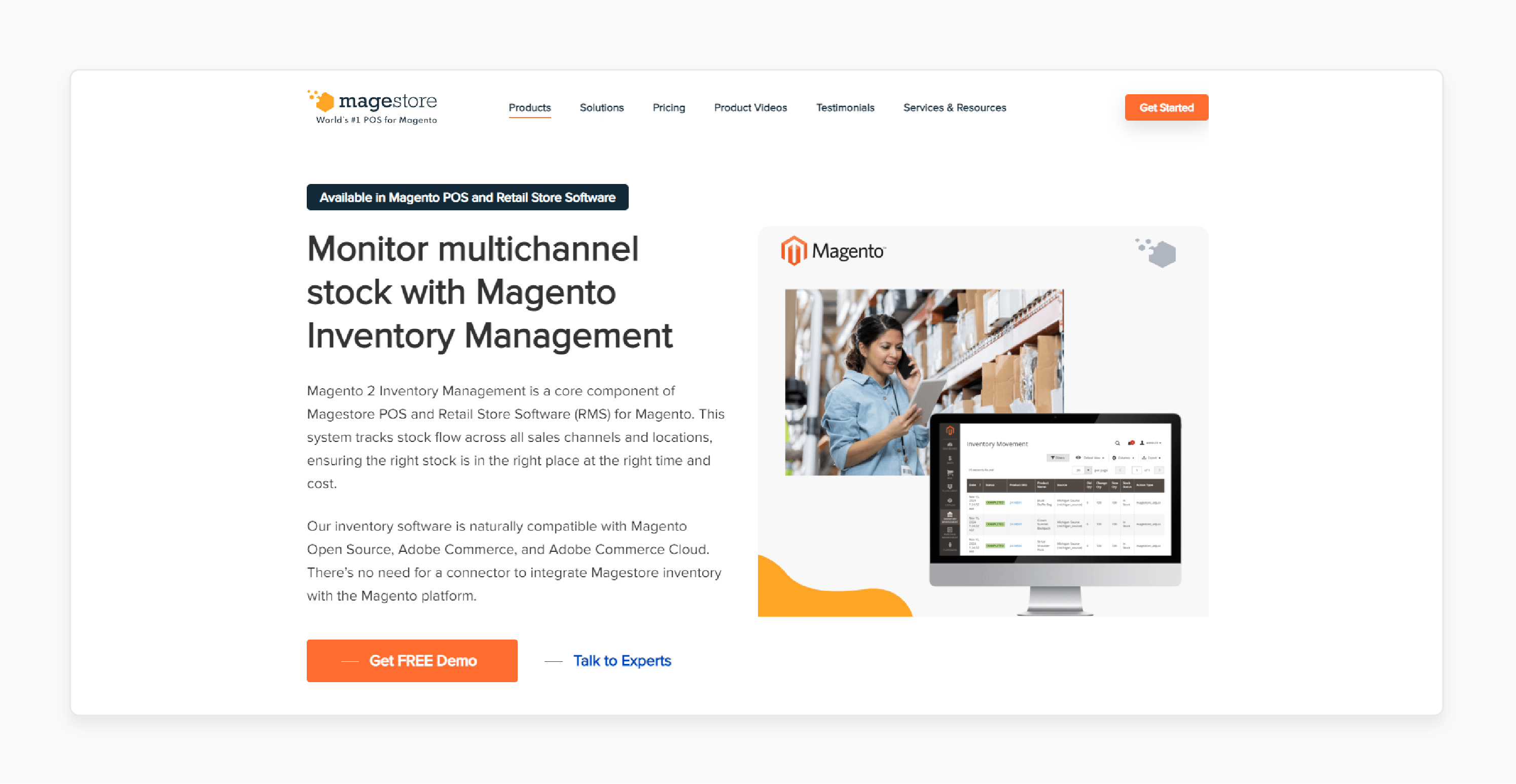Expand Services and Resources dropdown
The height and width of the screenshot is (784, 1516).
952,107
